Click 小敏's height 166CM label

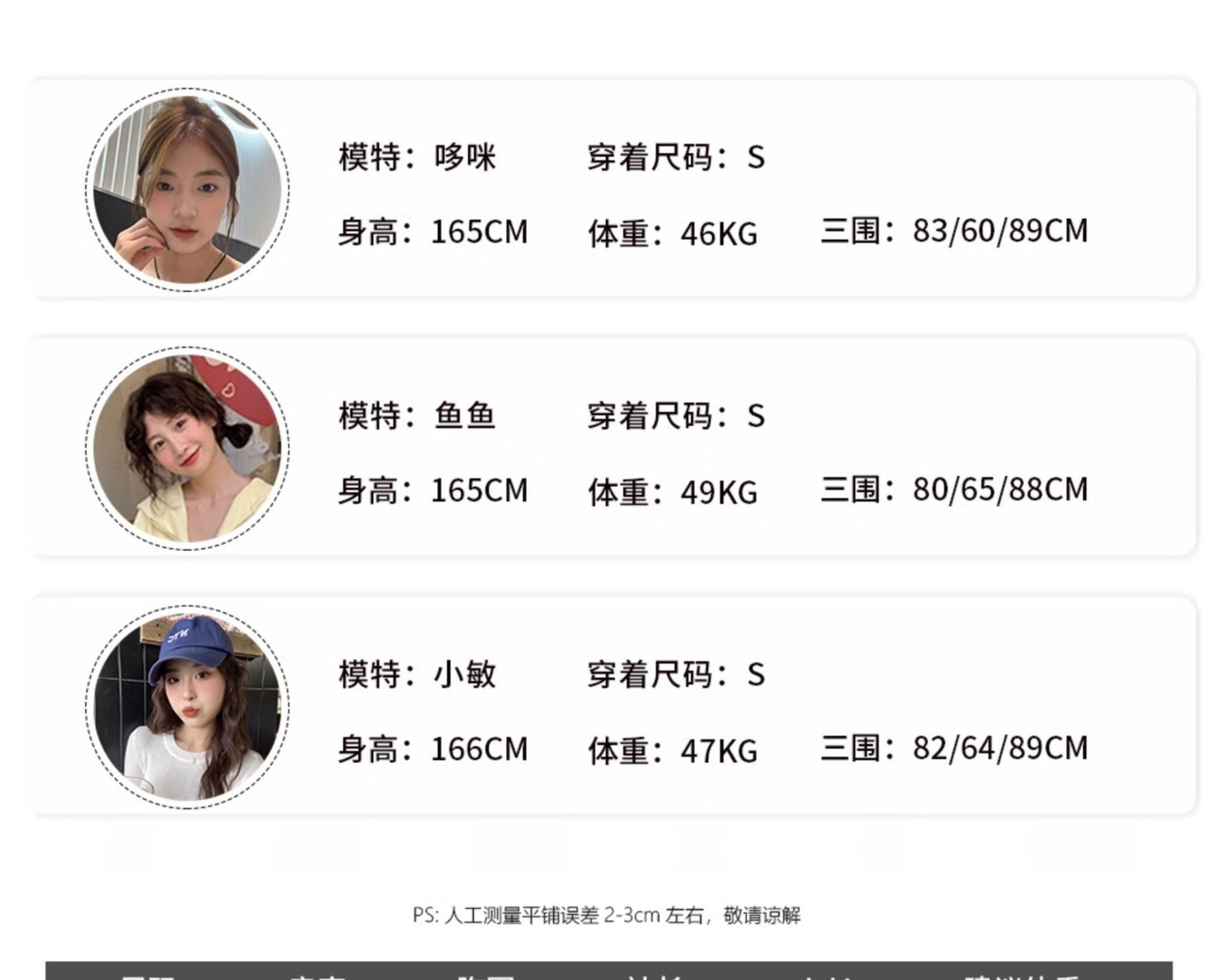click(x=433, y=749)
